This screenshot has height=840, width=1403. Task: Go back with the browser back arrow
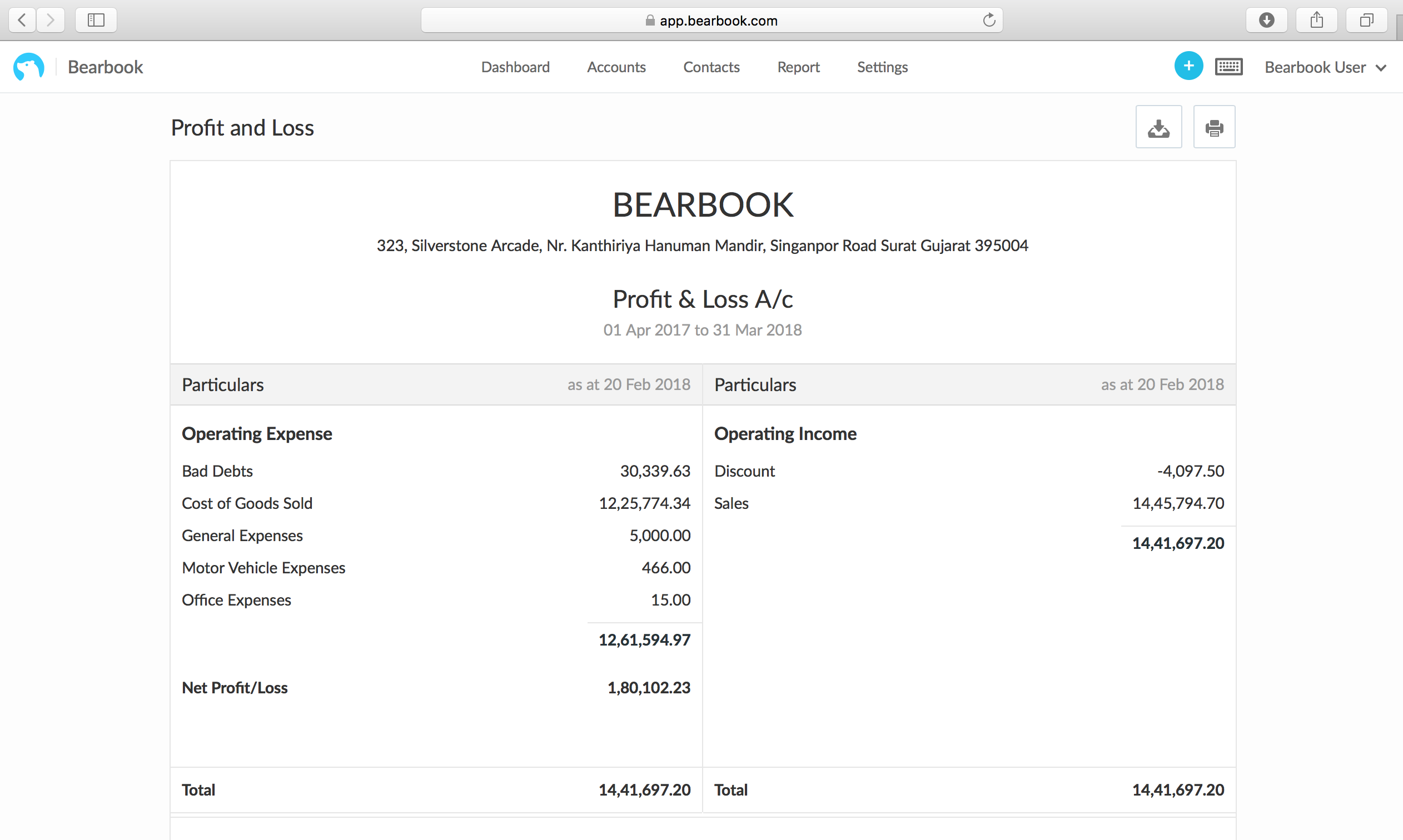(22, 21)
